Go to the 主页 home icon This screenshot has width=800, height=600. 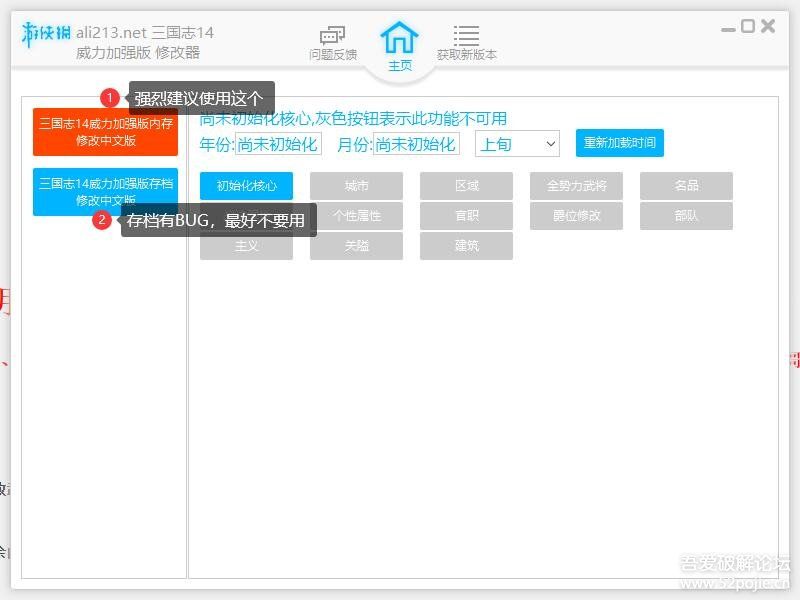pyautogui.click(x=399, y=38)
